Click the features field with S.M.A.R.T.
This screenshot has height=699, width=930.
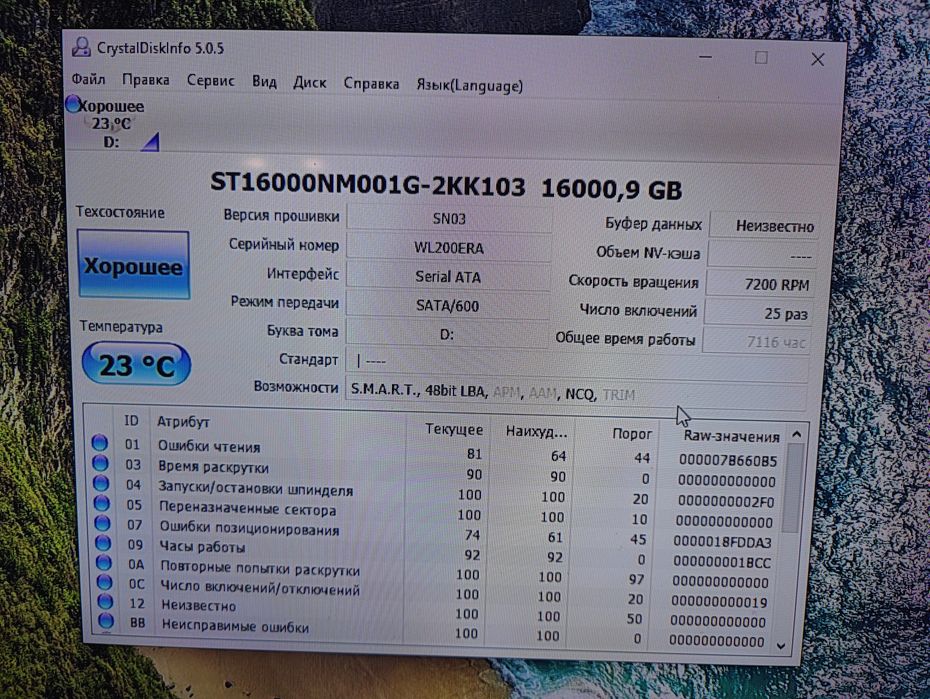pyautogui.click(x=576, y=394)
